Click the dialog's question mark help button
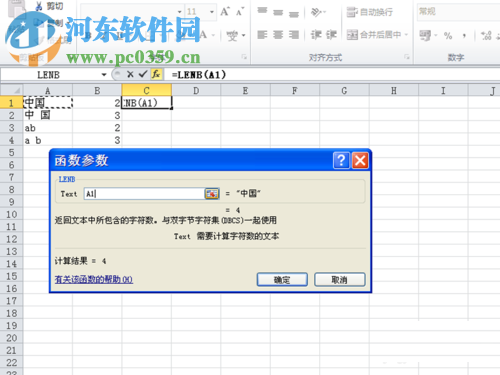Screen dimensions: 500x375 (341, 160)
